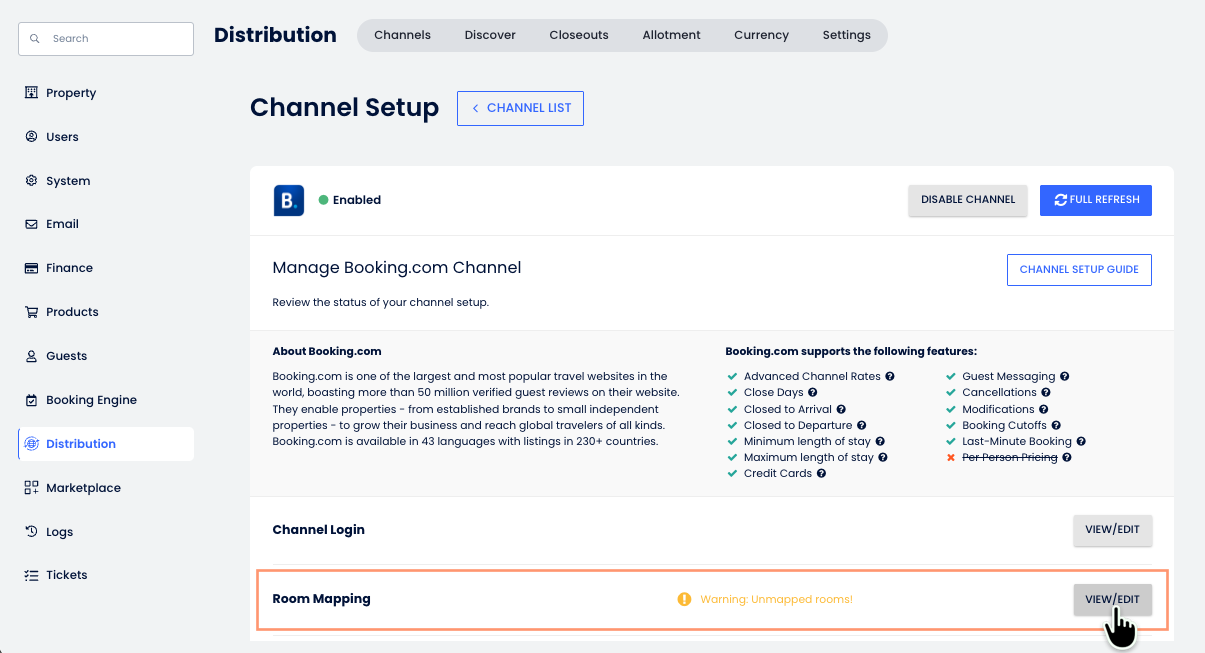Switch to the Closeouts tab
The height and width of the screenshot is (653, 1205).
(579, 35)
